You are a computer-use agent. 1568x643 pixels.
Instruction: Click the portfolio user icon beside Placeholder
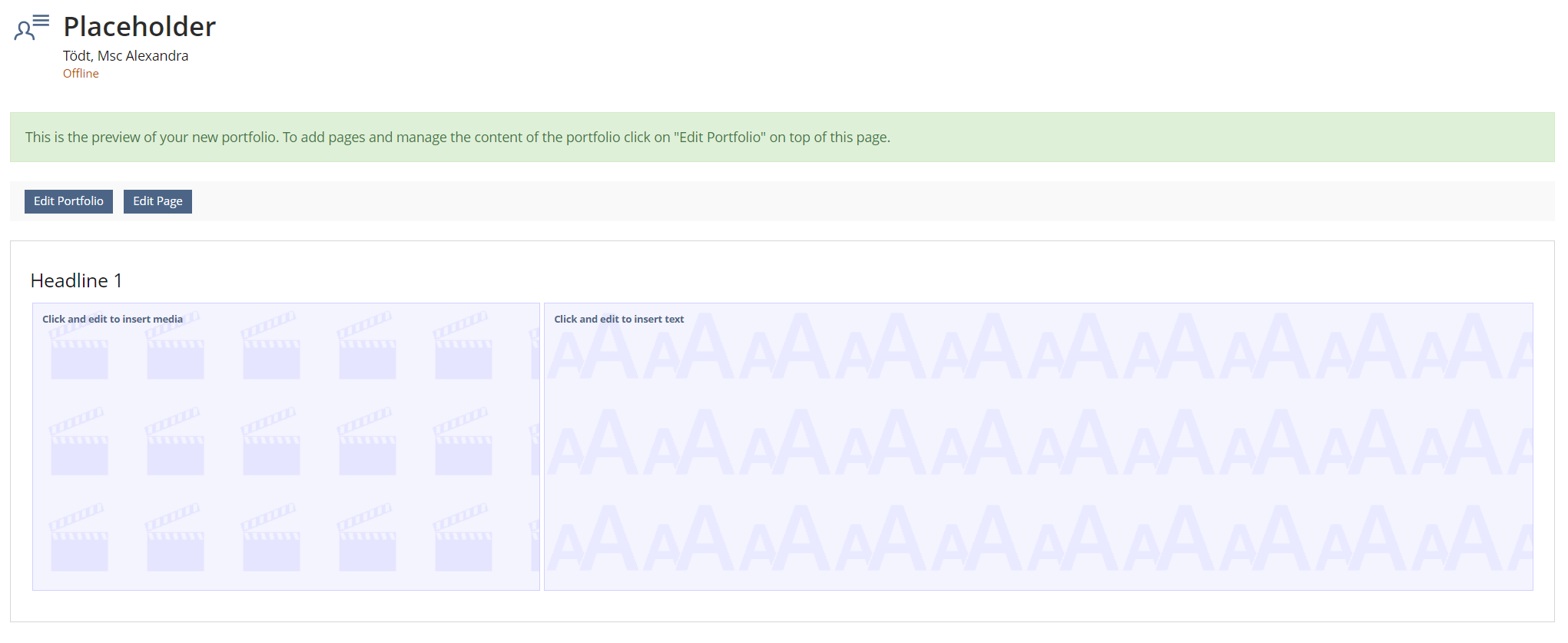[31, 28]
